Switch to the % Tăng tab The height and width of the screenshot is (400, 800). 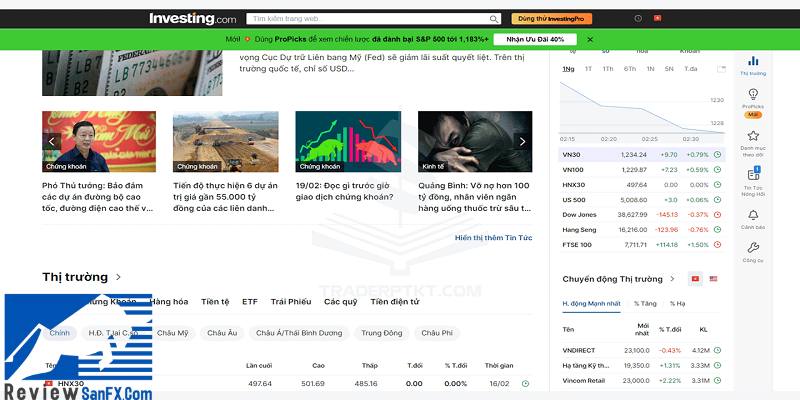point(645,304)
